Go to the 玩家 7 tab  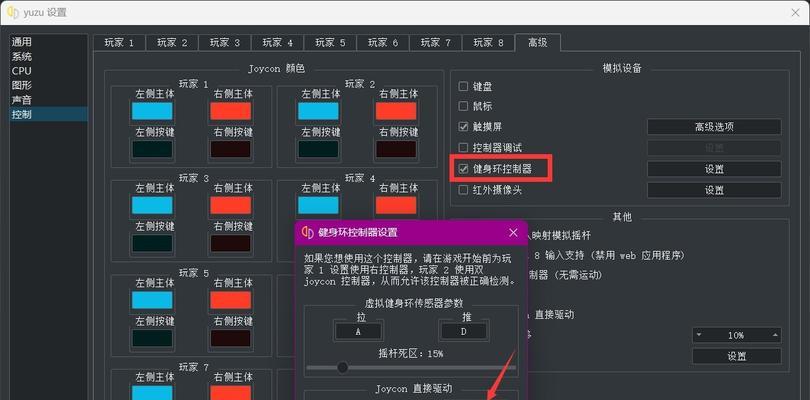[435, 43]
